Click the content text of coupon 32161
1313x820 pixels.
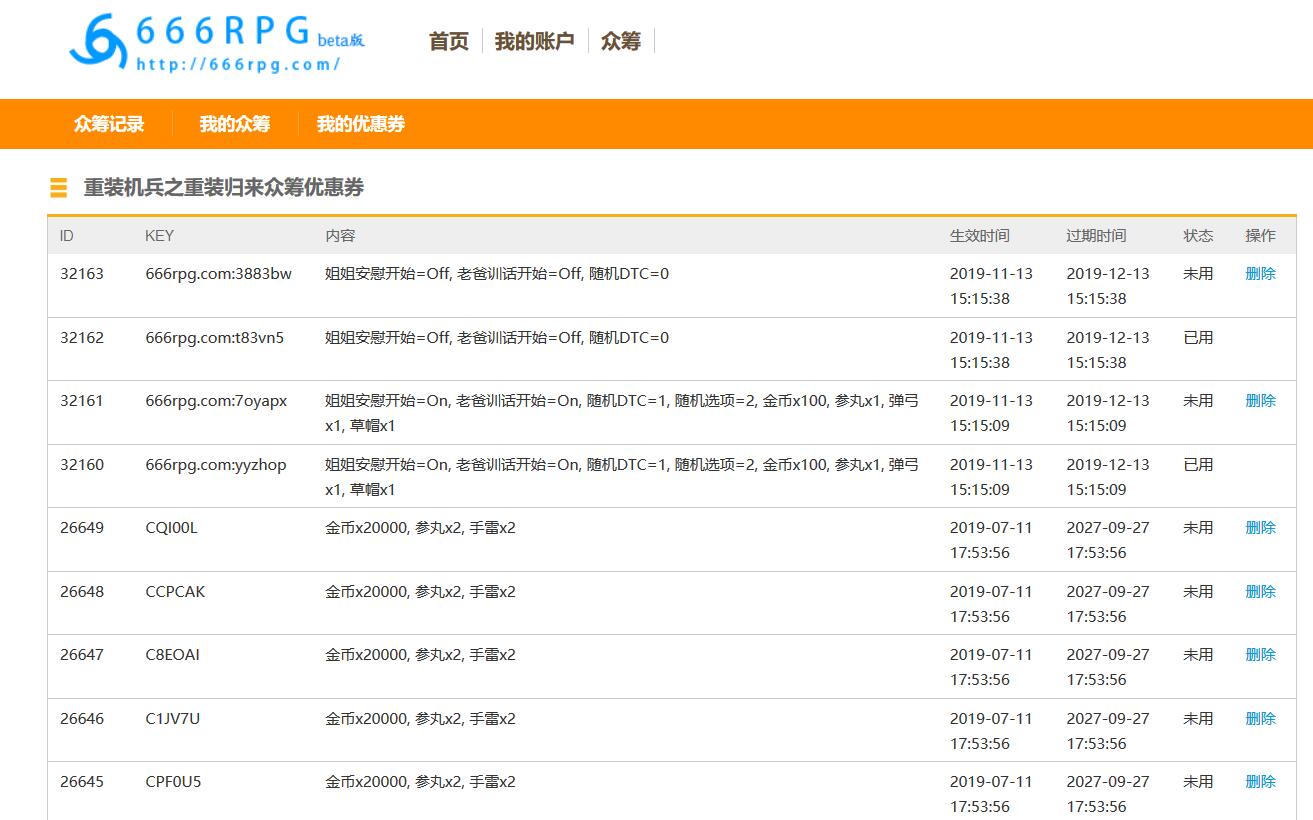click(x=622, y=413)
